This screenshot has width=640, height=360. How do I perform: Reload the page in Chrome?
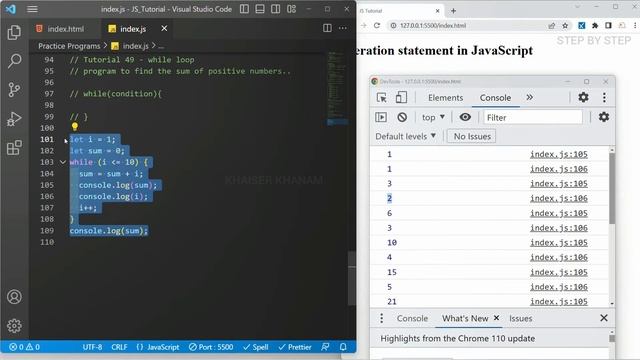377,25
